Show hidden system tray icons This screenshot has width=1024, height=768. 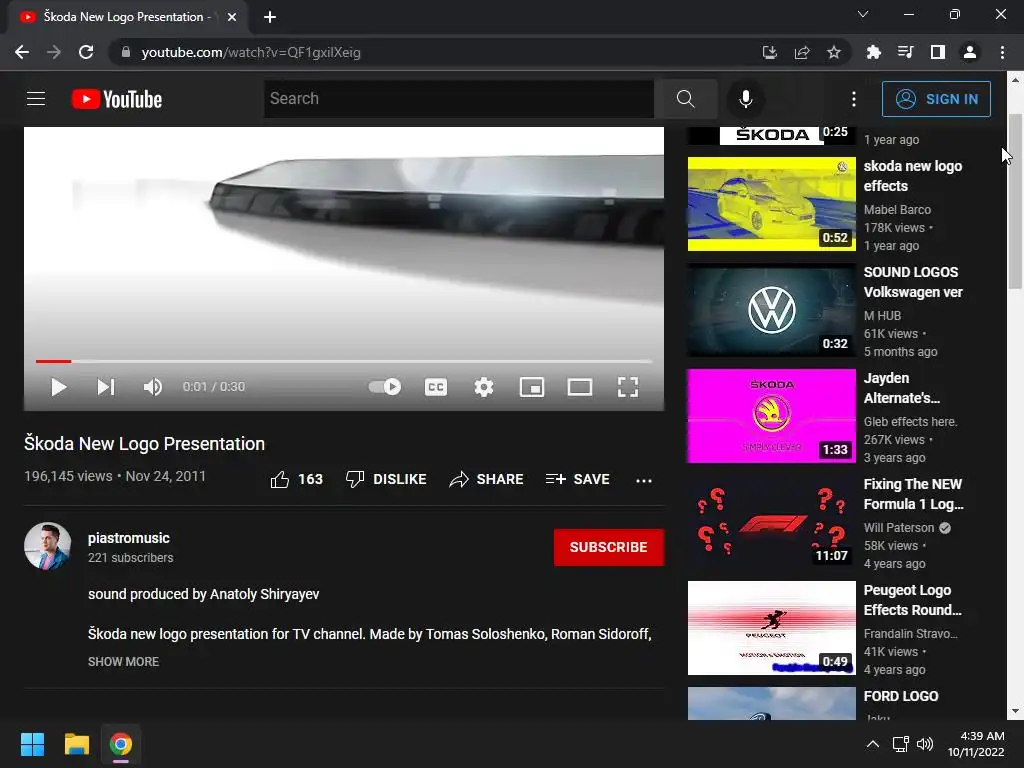pos(872,744)
